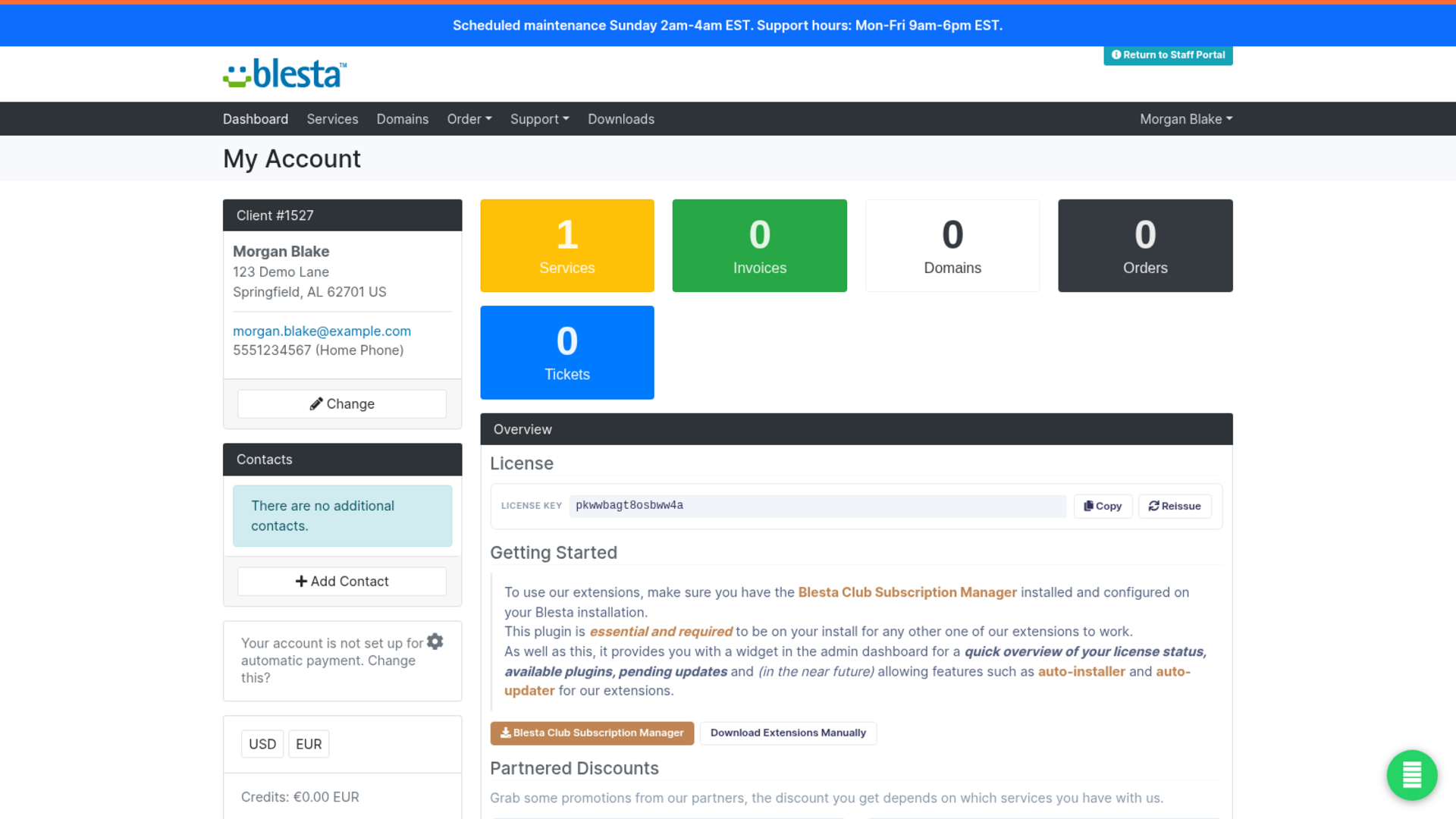Screen dimensions: 1456x819
Task: Click the Overview panel header
Action: tap(856, 429)
